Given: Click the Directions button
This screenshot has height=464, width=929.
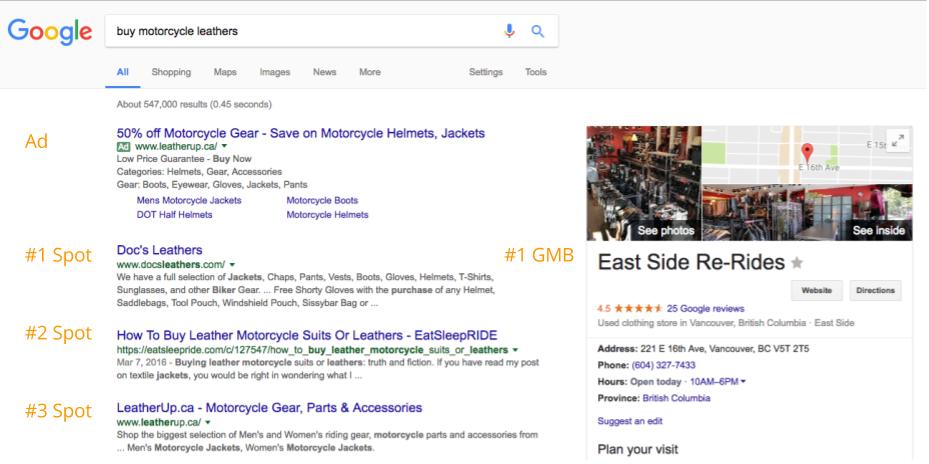Looking at the screenshot, I should (x=875, y=290).
